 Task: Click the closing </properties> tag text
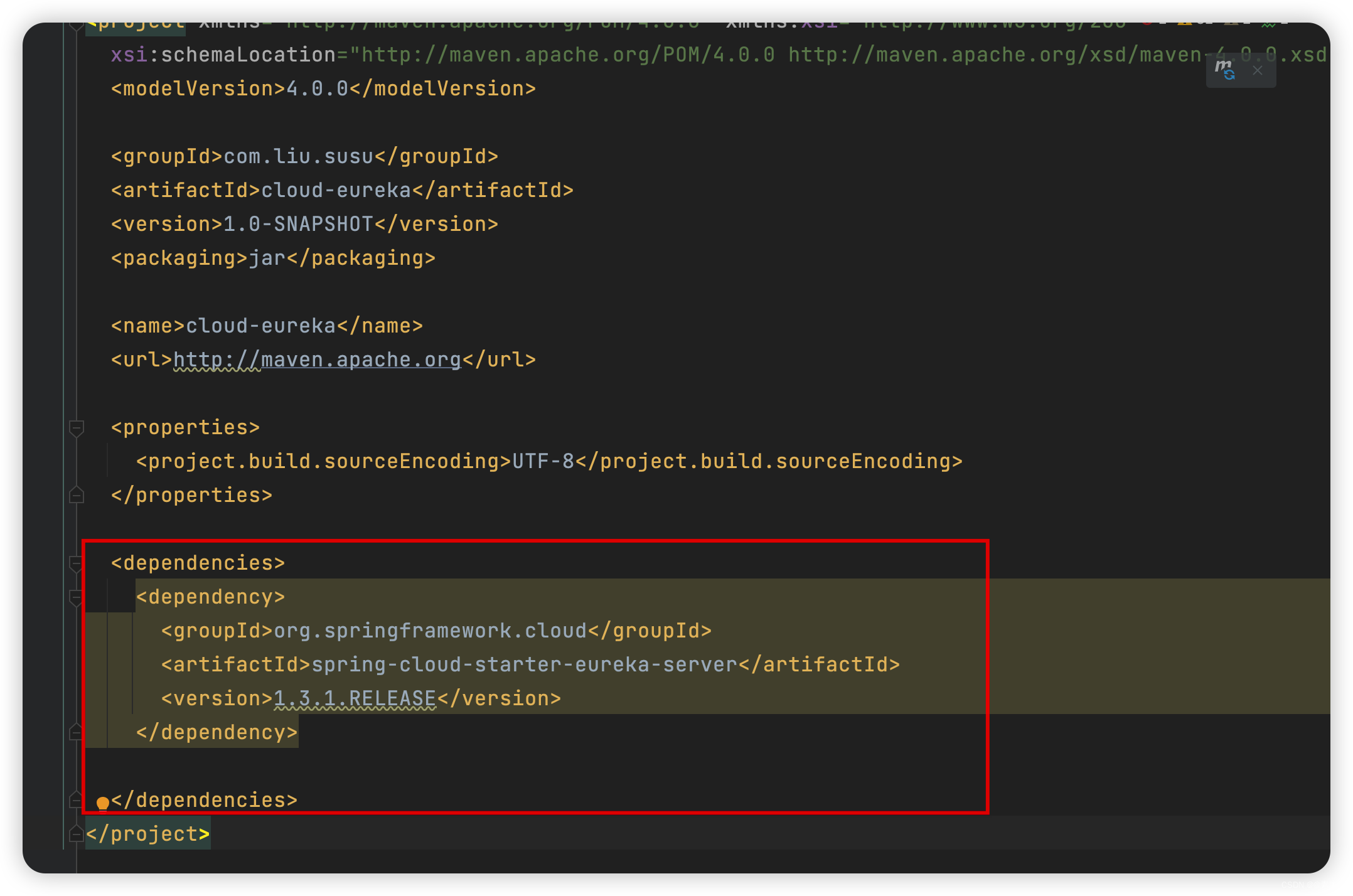click(x=191, y=495)
